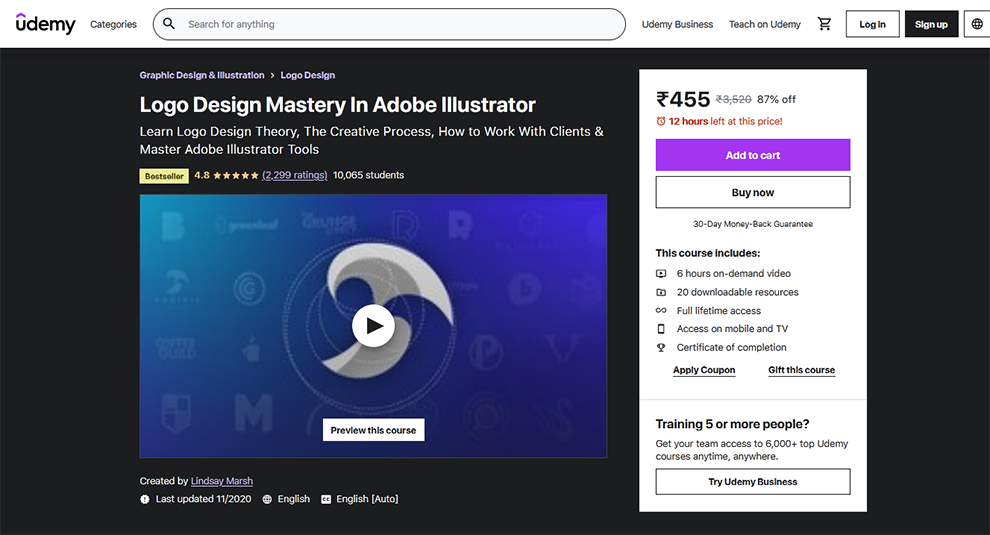Go to Graphic Design & Illustration breadcrumb
The width and height of the screenshot is (990, 535).
pos(202,75)
